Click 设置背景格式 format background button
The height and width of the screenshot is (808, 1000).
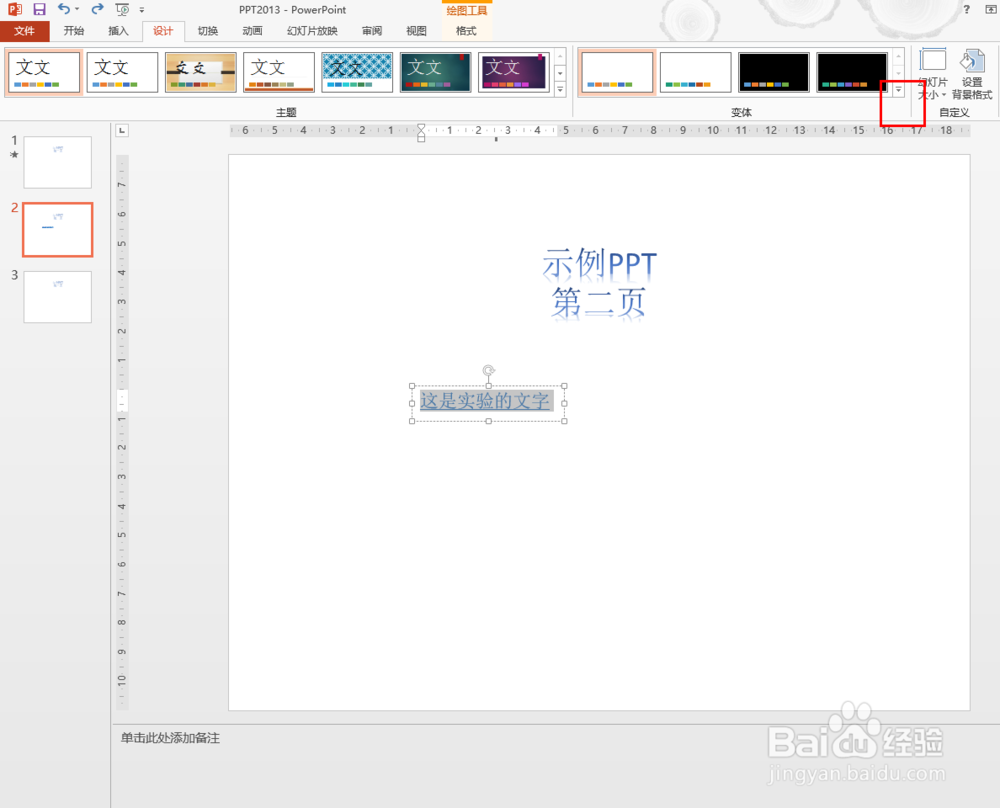click(972, 74)
